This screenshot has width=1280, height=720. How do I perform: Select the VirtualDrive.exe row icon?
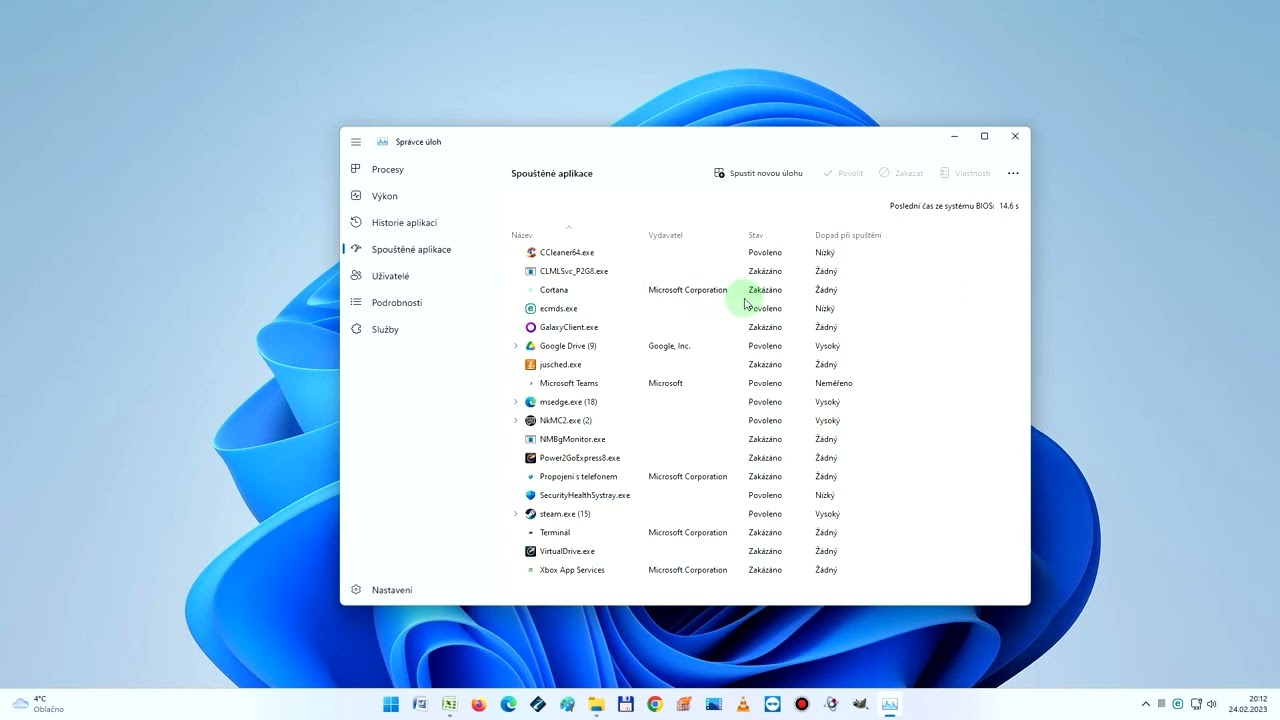pos(531,551)
